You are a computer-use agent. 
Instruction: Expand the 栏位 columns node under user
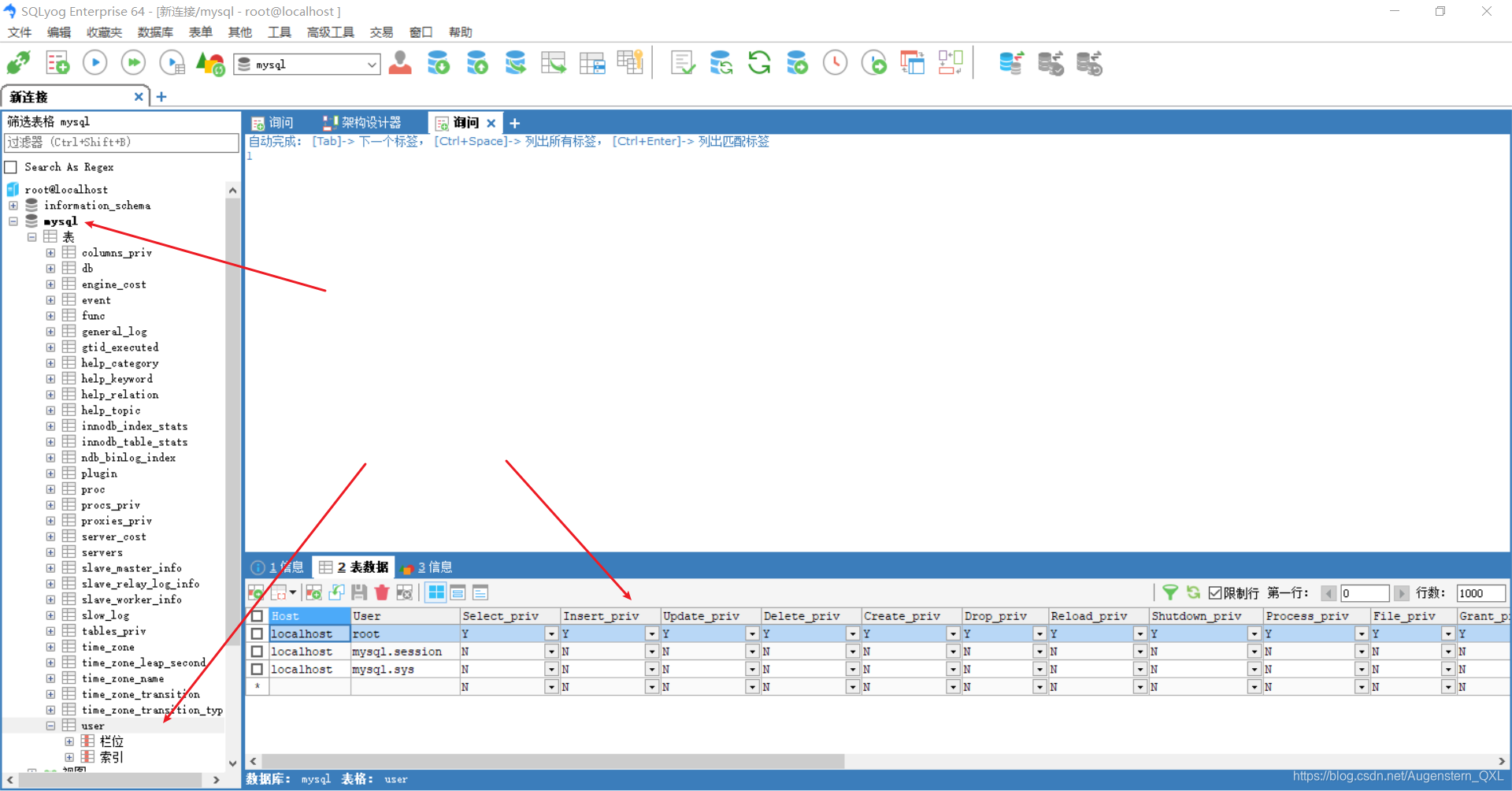(x=70, y=741)
